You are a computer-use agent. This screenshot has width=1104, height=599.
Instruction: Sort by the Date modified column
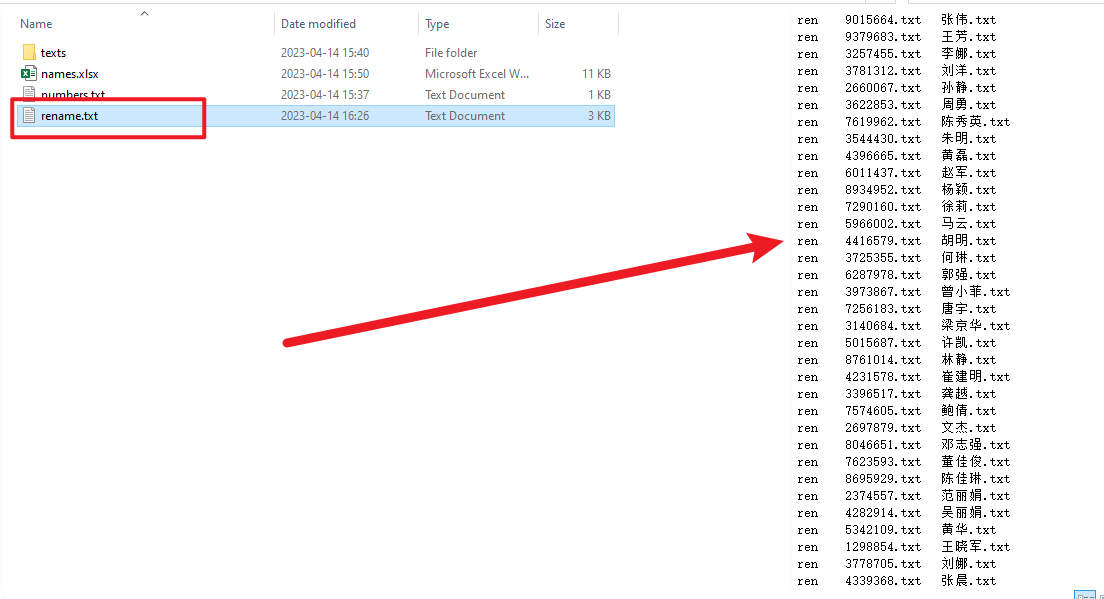[318, 24]
